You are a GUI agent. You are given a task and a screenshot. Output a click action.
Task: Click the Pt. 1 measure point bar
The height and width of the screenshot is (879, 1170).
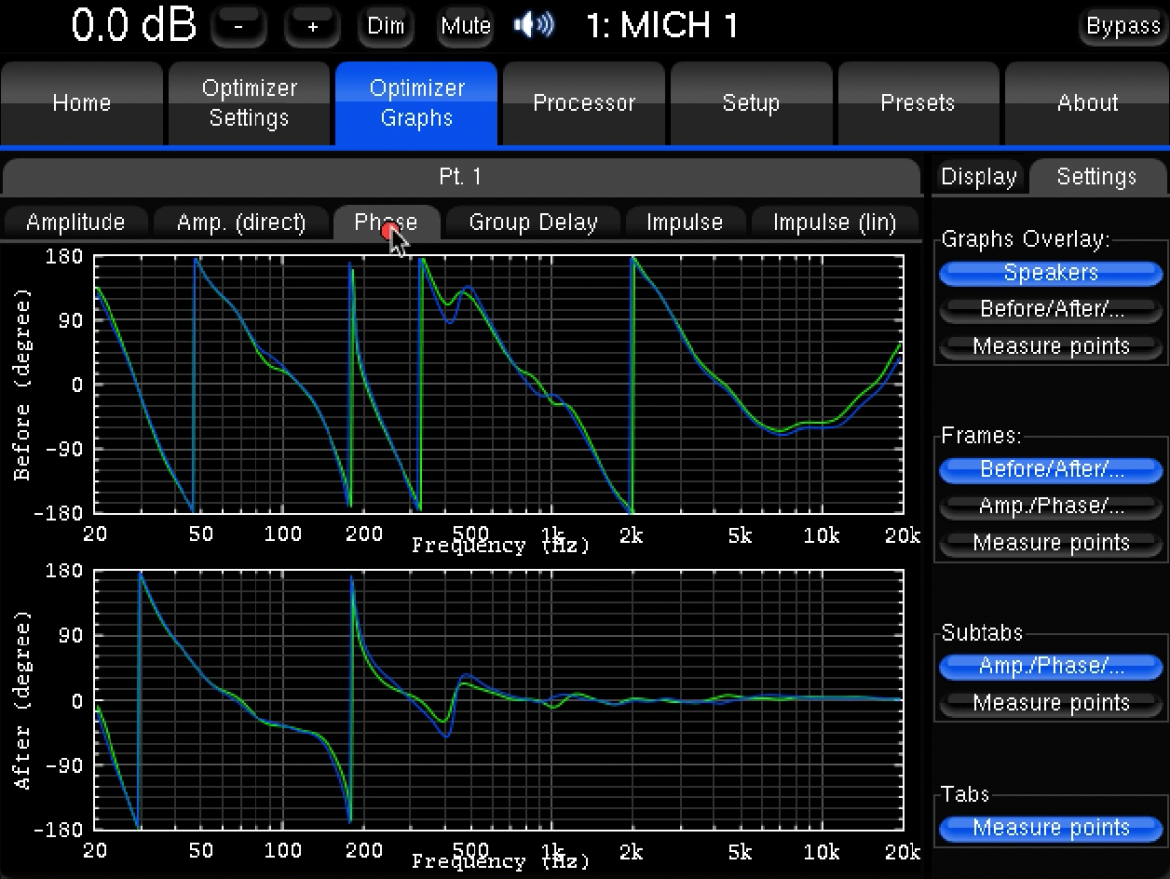click(x=461, y=177)
